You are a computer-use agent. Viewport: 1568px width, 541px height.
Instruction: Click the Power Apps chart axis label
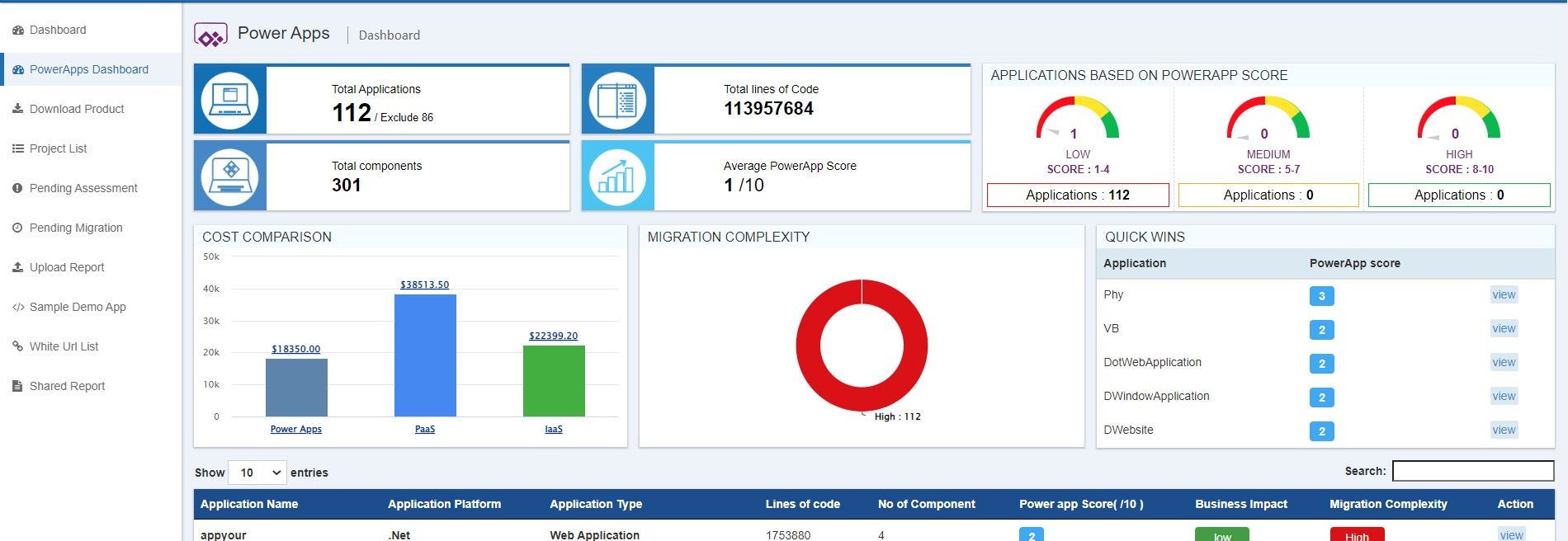(296, 429)
